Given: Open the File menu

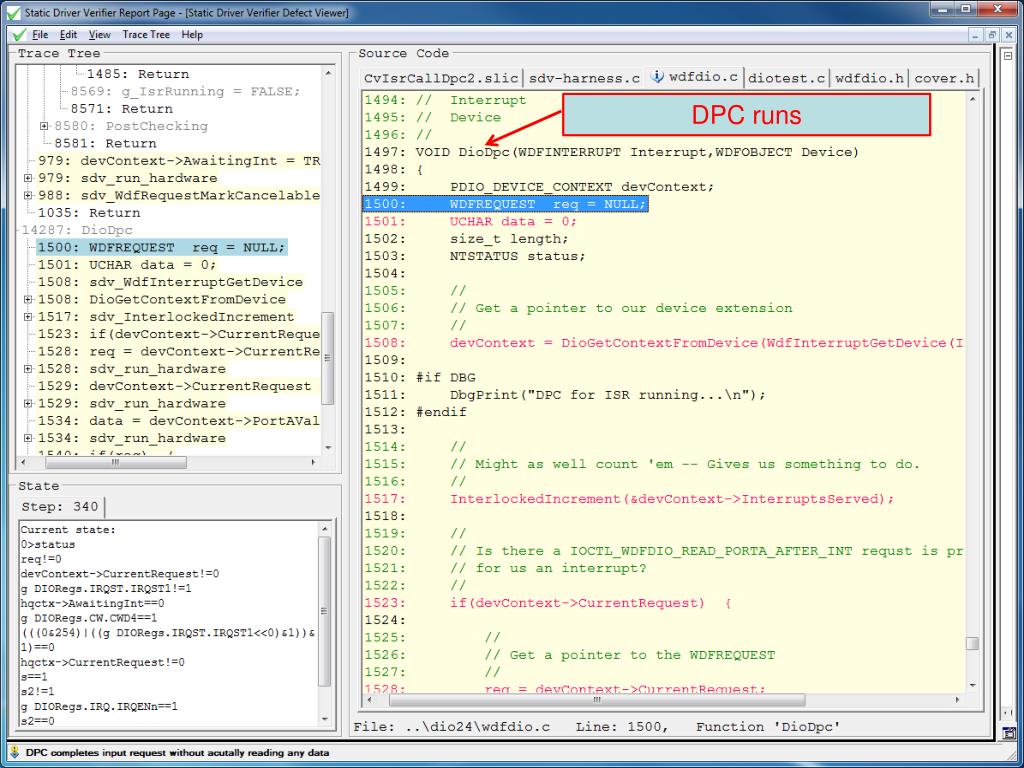Looking at the screenshot, I should click(x=40, y=35).
